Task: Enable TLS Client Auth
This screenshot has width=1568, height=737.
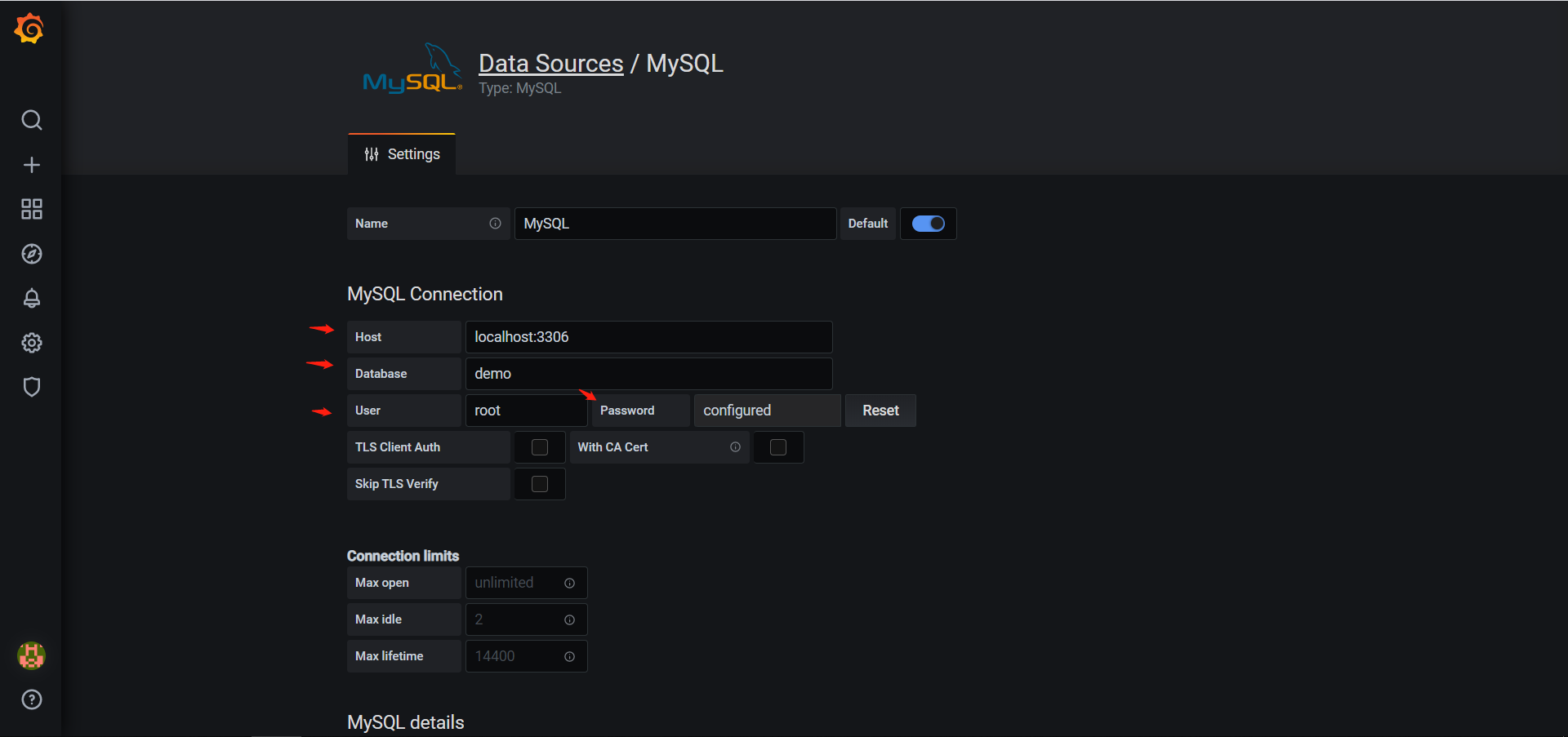Action: (538, 446)
